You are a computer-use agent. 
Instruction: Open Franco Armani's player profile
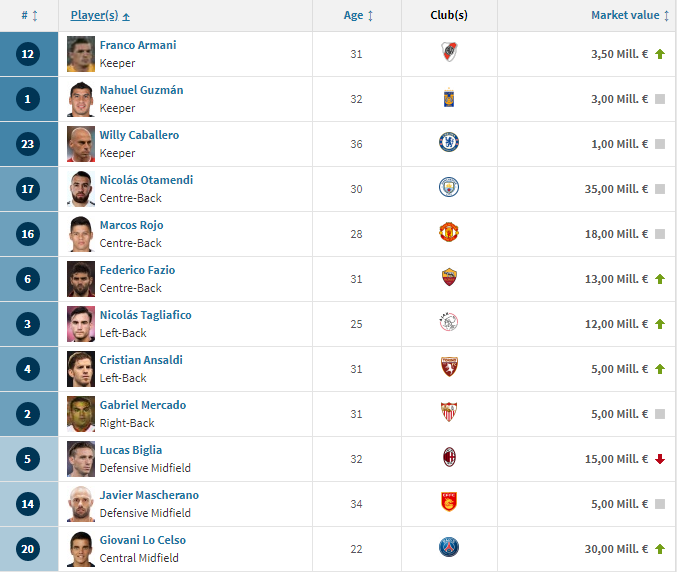click(138, 45)
